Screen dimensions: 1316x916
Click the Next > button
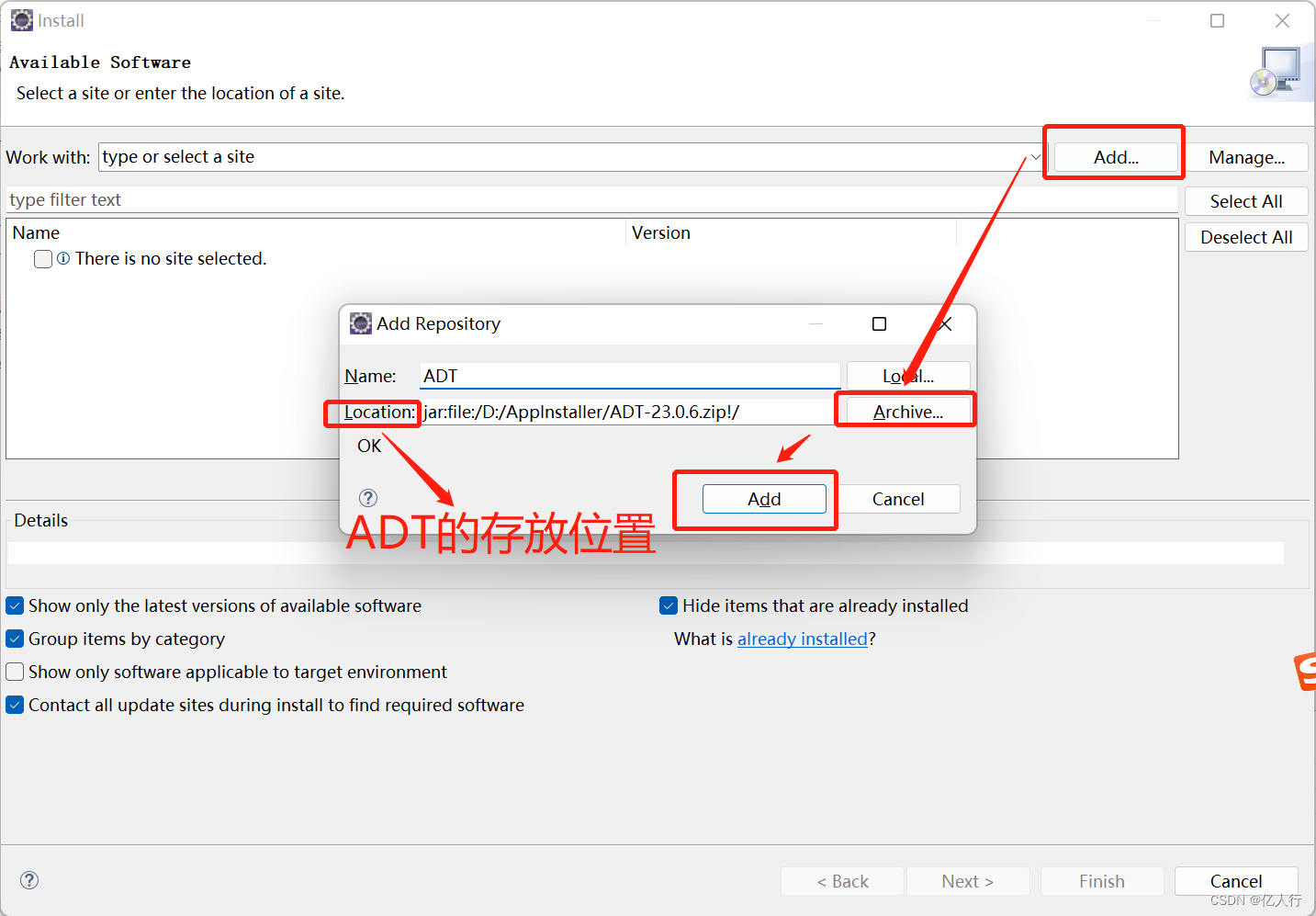[x=968, y=881]
